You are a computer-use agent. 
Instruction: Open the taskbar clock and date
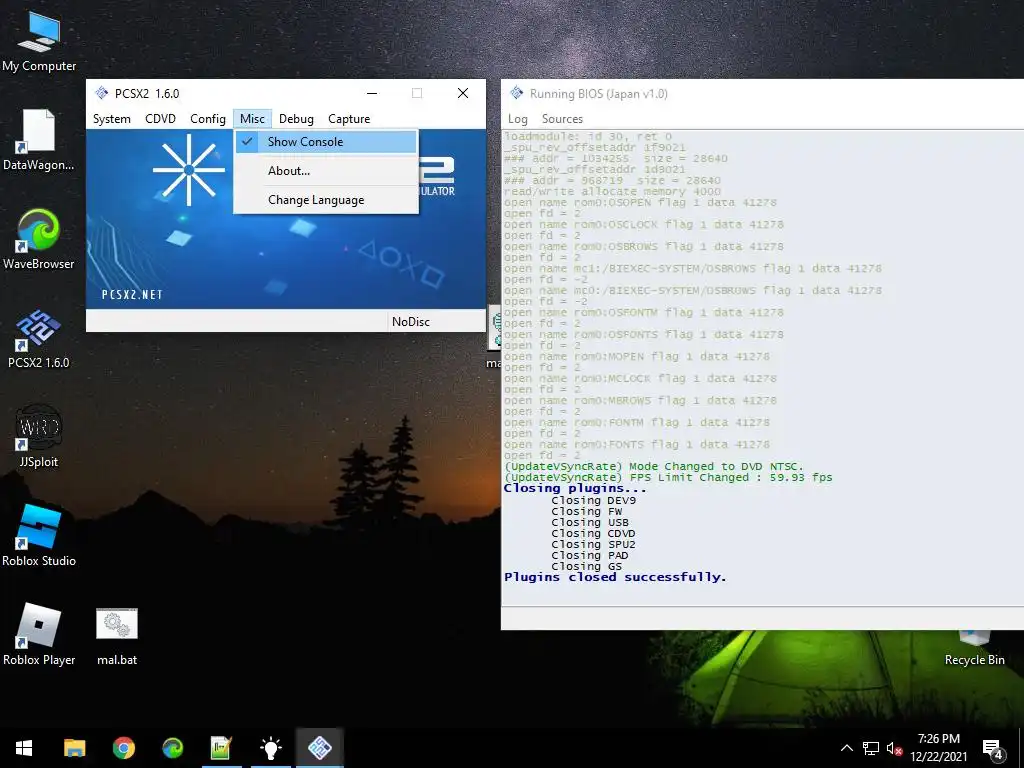[x=938, y=748]
